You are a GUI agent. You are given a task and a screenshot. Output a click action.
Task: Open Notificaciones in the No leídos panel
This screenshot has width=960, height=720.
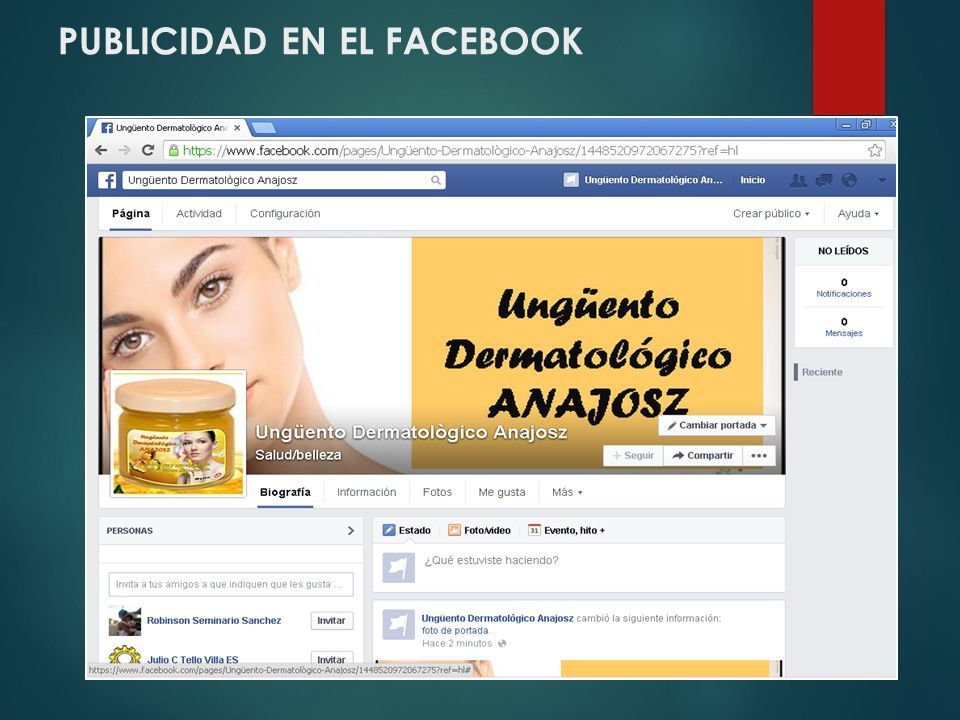pos(844,288)
